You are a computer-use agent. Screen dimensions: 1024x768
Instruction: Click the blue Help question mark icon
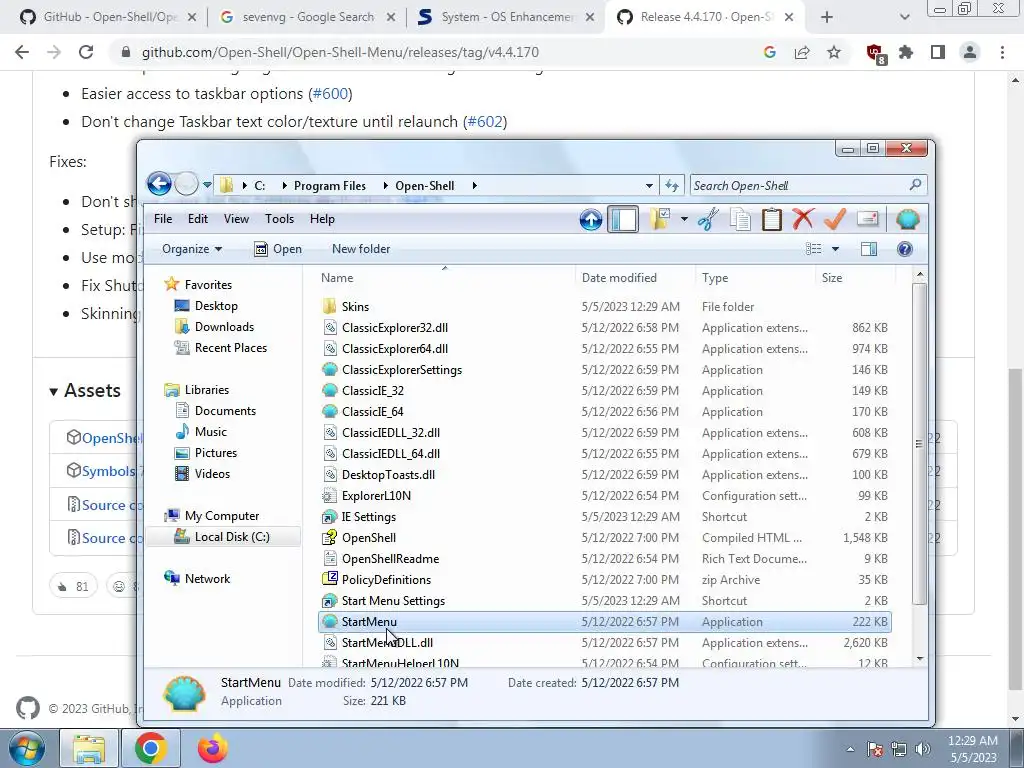(904, 249)
